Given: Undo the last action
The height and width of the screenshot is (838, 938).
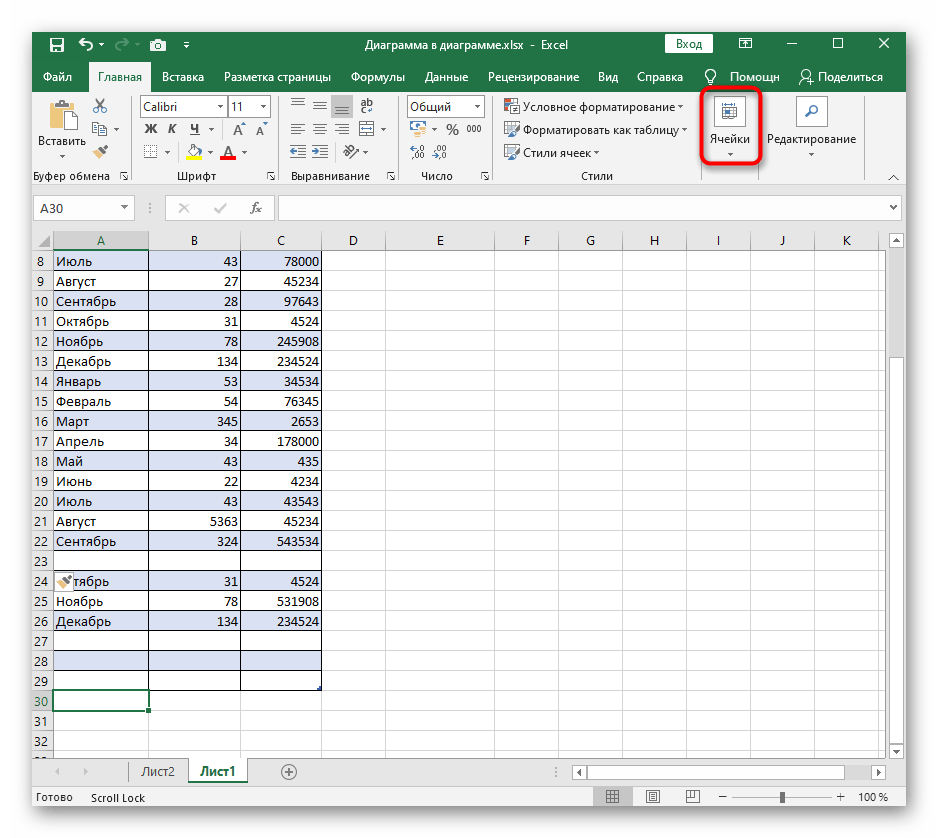Looking at the screenshot, I should 86,44.
